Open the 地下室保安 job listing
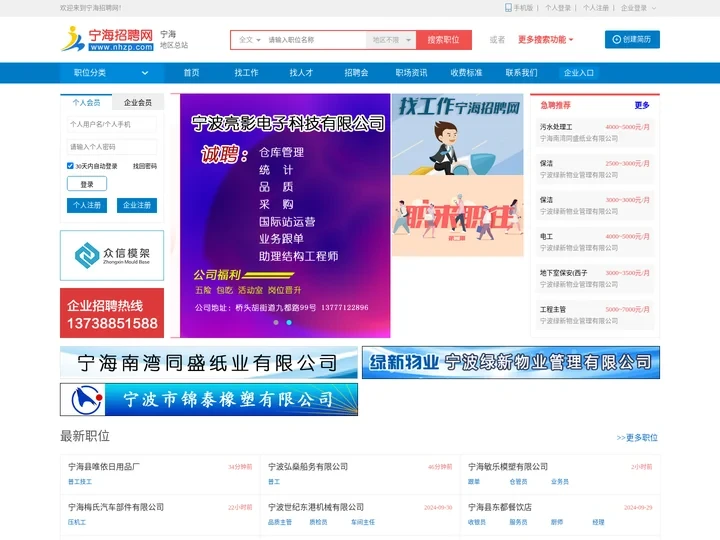The image size is (720, 540). (595, 278)
